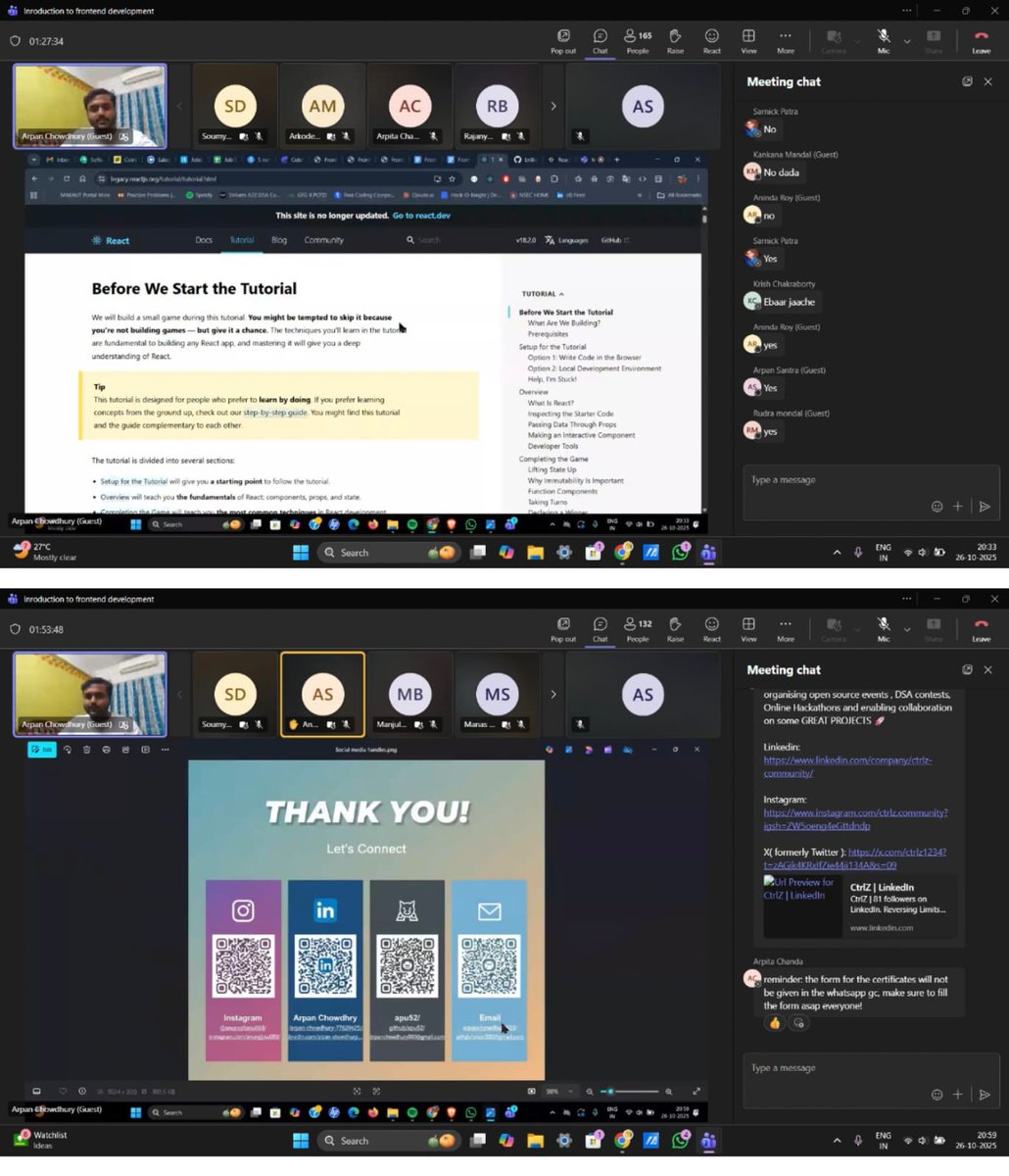
Task: Open the People list showing 165
Action: point(638,41)
